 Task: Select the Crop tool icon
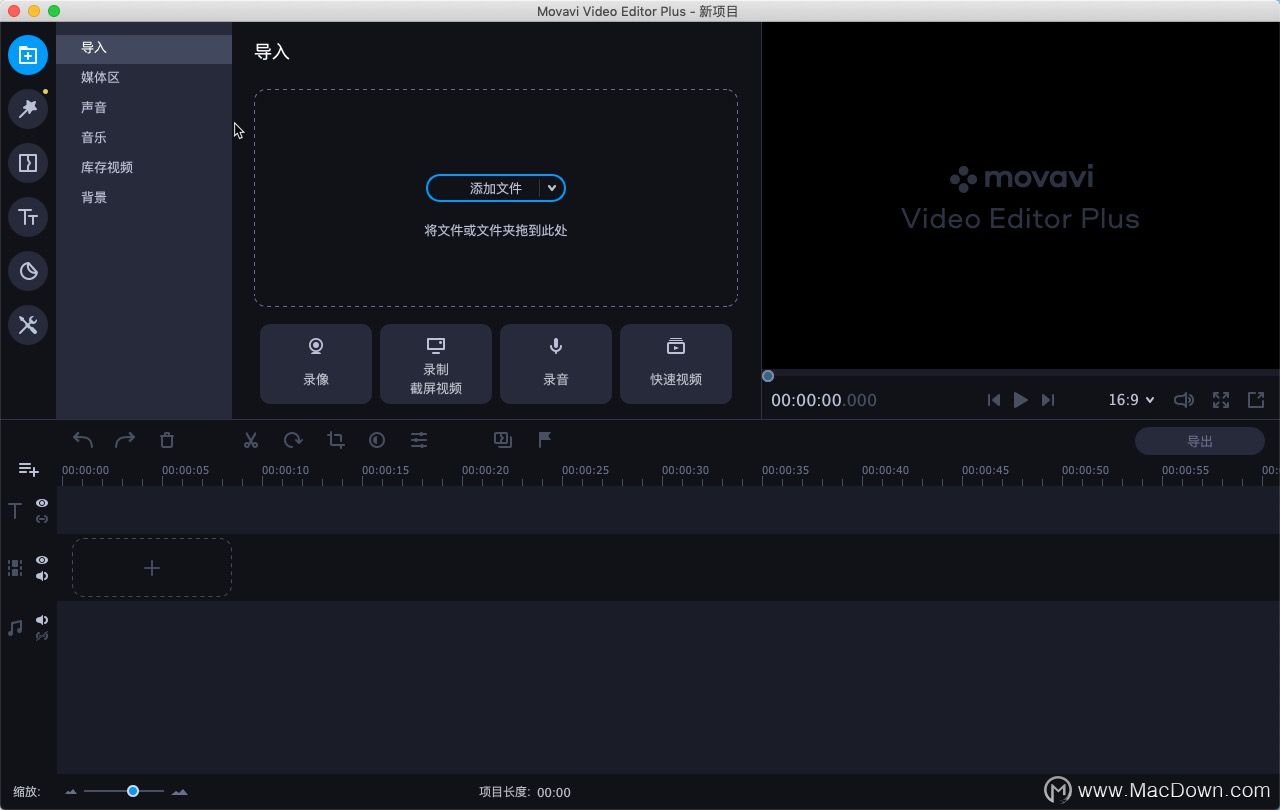(x=336, y=440)
